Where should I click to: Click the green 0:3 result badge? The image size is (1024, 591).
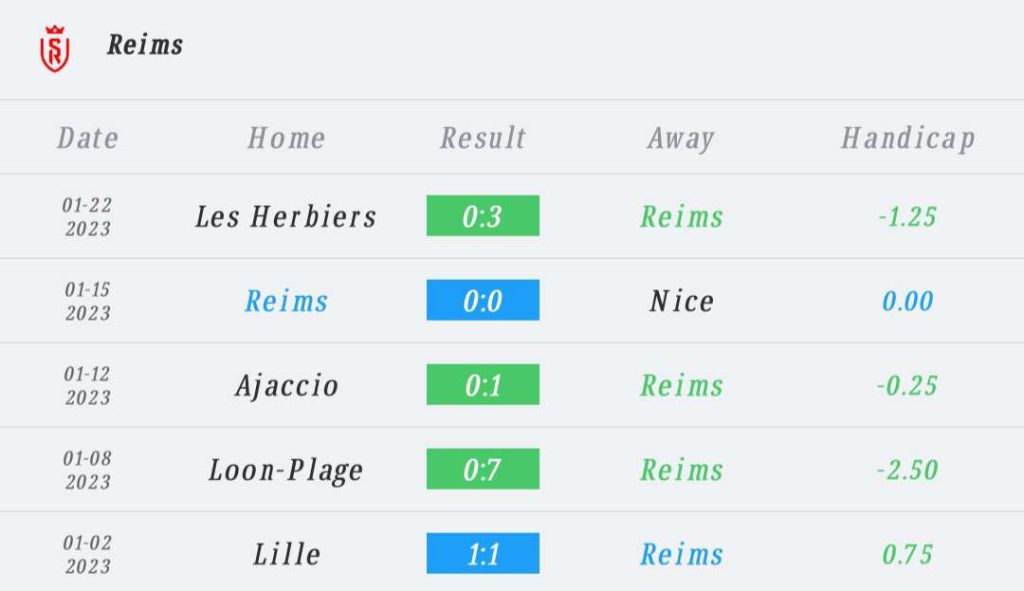483,216
